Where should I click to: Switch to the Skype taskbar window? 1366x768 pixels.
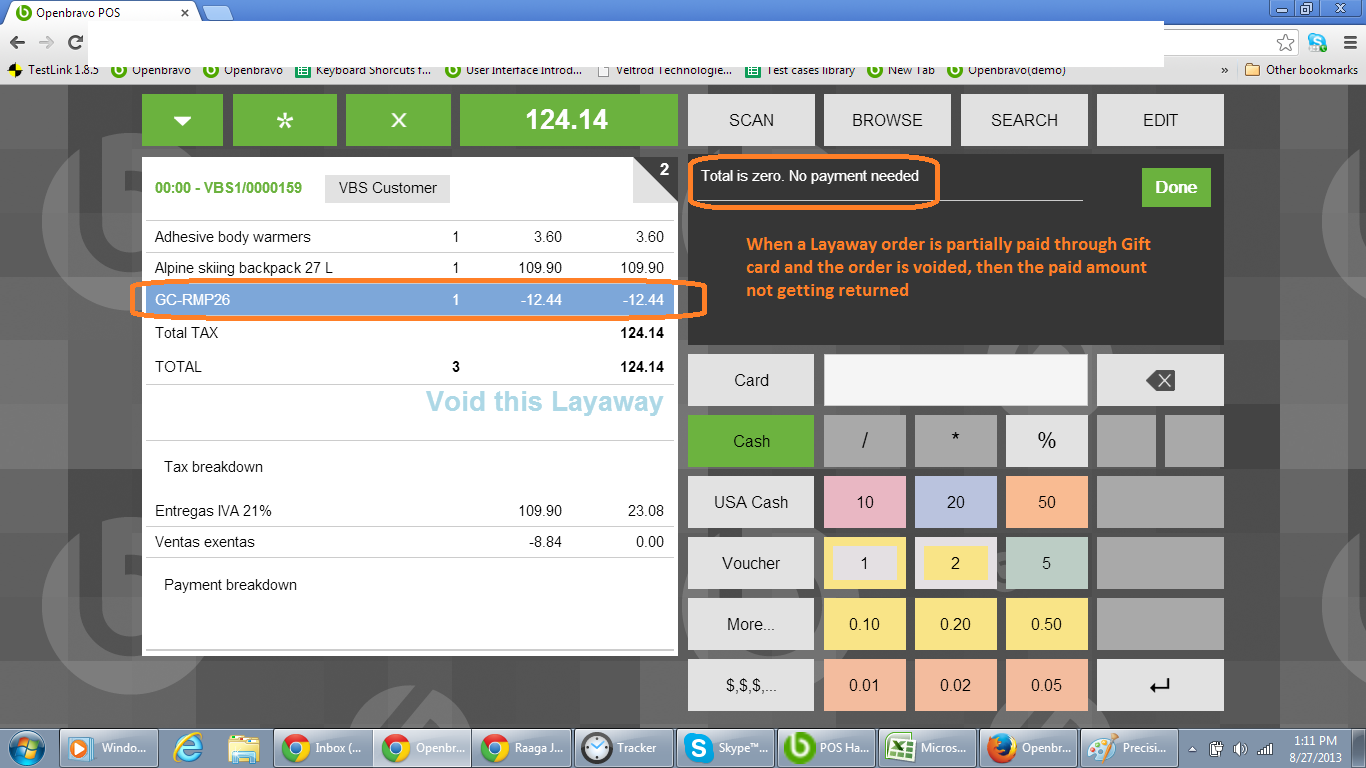(x=724, y=747)
